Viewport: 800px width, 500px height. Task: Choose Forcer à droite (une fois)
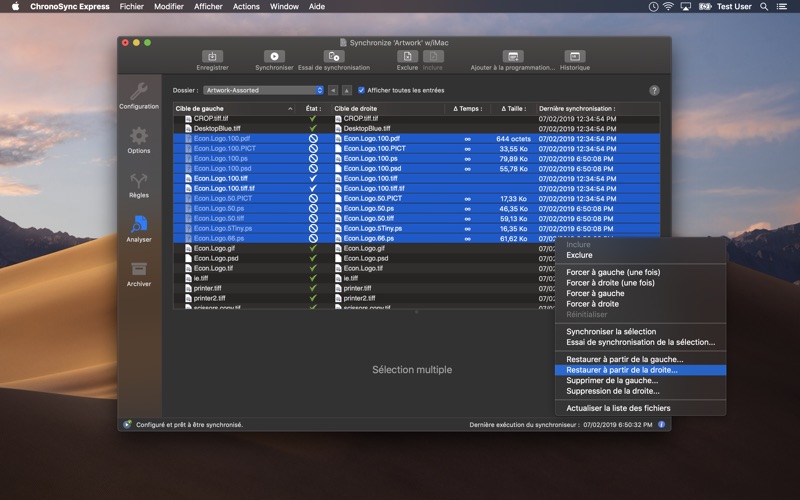click(x=640, y=283)
